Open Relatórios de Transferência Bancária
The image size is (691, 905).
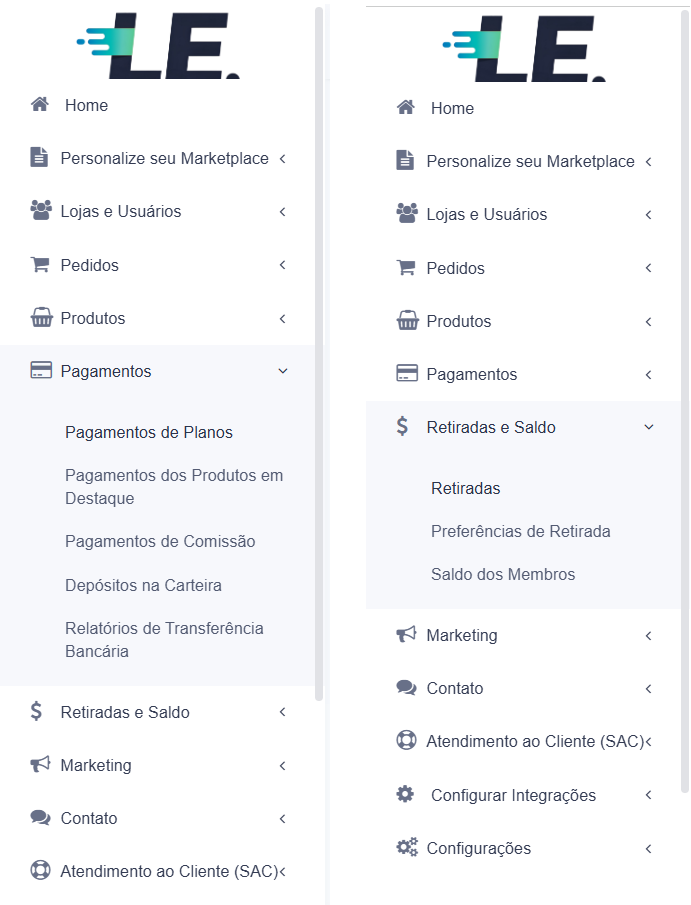(164, 640)
